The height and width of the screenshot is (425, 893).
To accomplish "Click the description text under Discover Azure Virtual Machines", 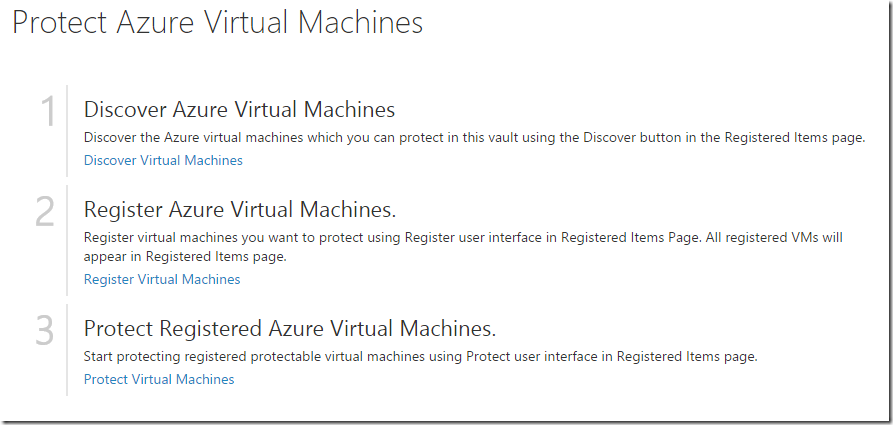I will (474, 138).
